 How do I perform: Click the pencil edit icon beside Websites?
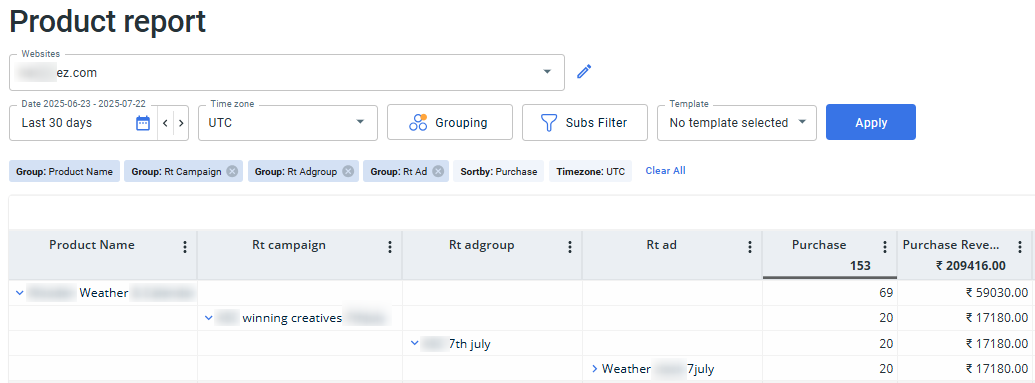coord(584,71)
